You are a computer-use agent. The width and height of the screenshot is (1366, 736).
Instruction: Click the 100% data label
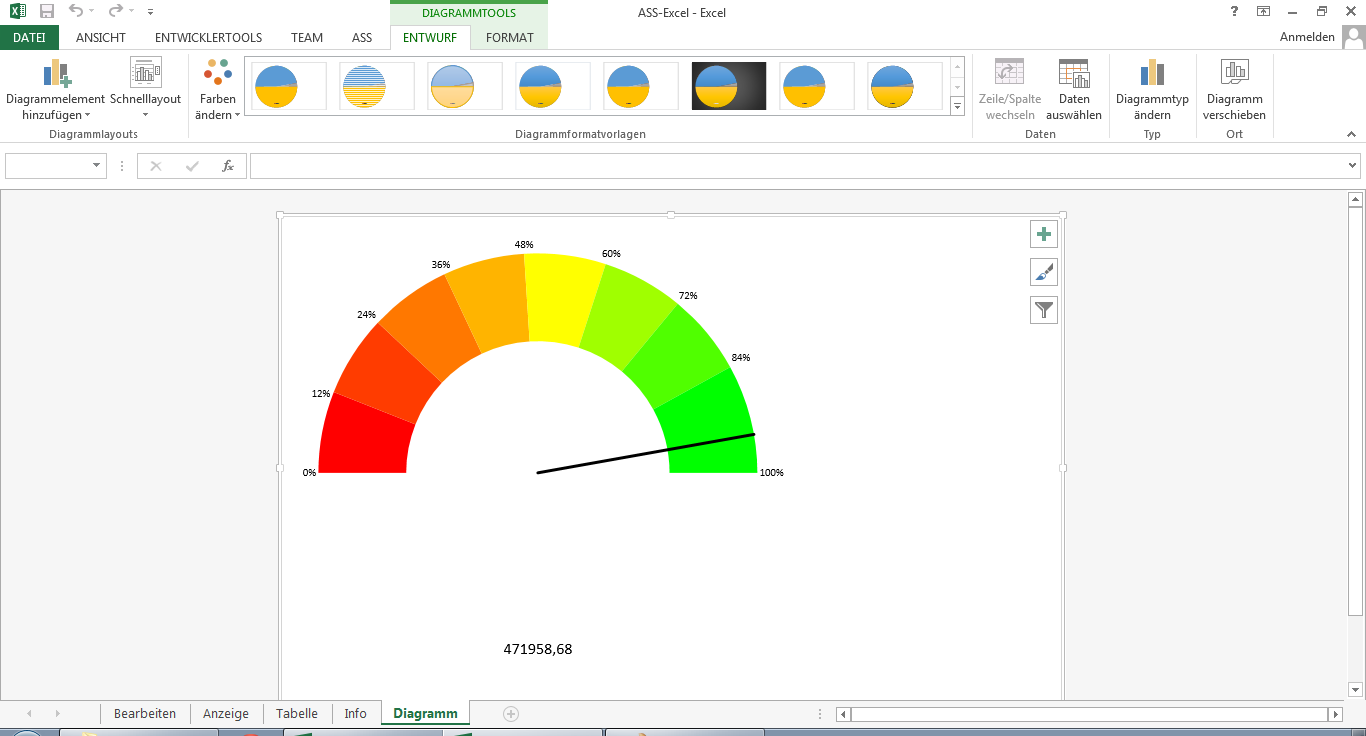pyautogui.click(x=772, y=473)
